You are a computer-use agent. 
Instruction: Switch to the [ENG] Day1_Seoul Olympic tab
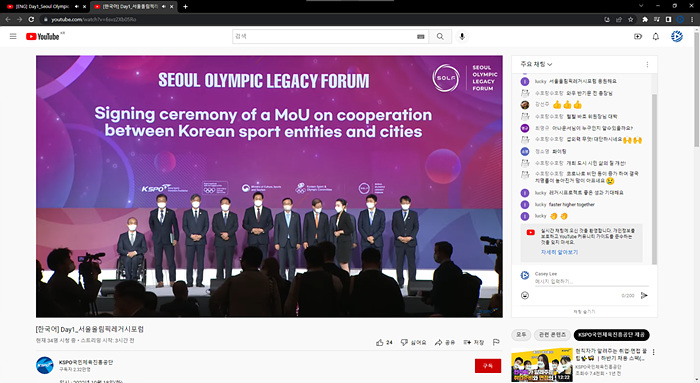click(x=41, y=7)
